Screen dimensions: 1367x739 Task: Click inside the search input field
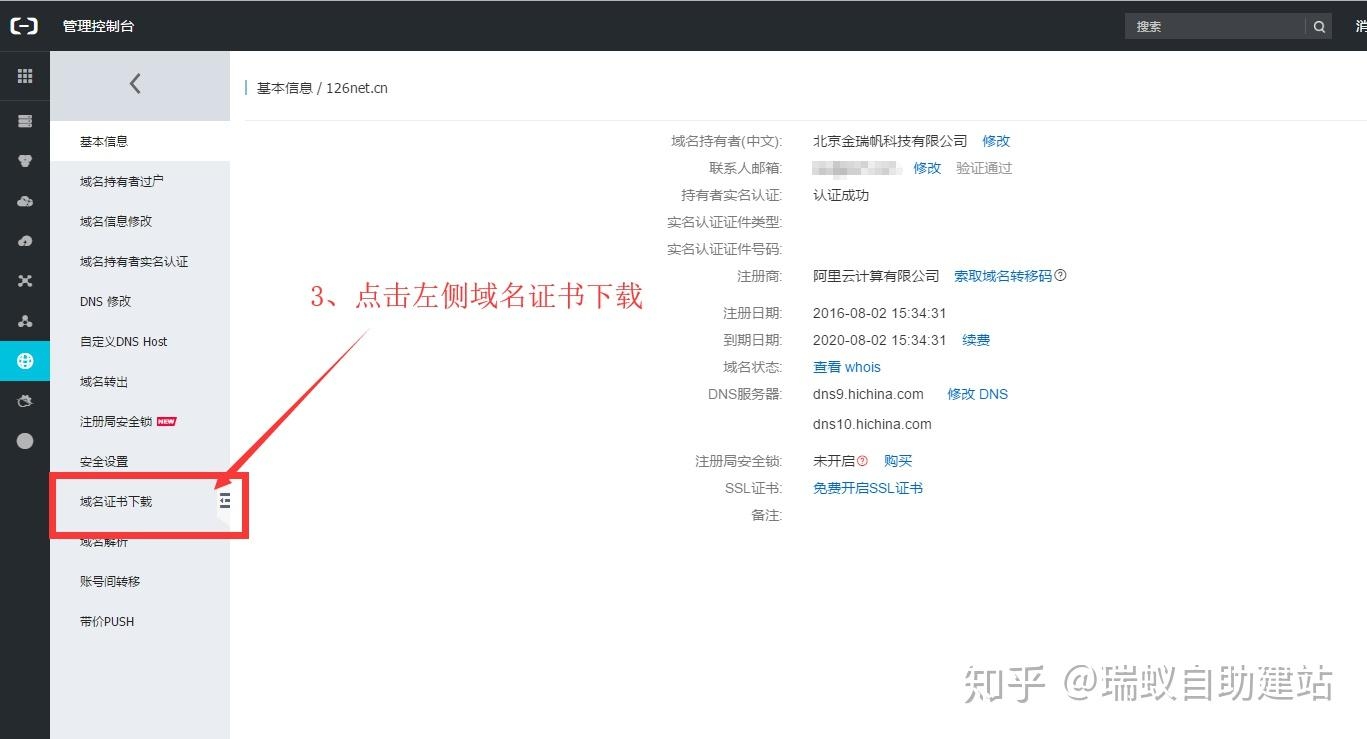click(1215, 26)
